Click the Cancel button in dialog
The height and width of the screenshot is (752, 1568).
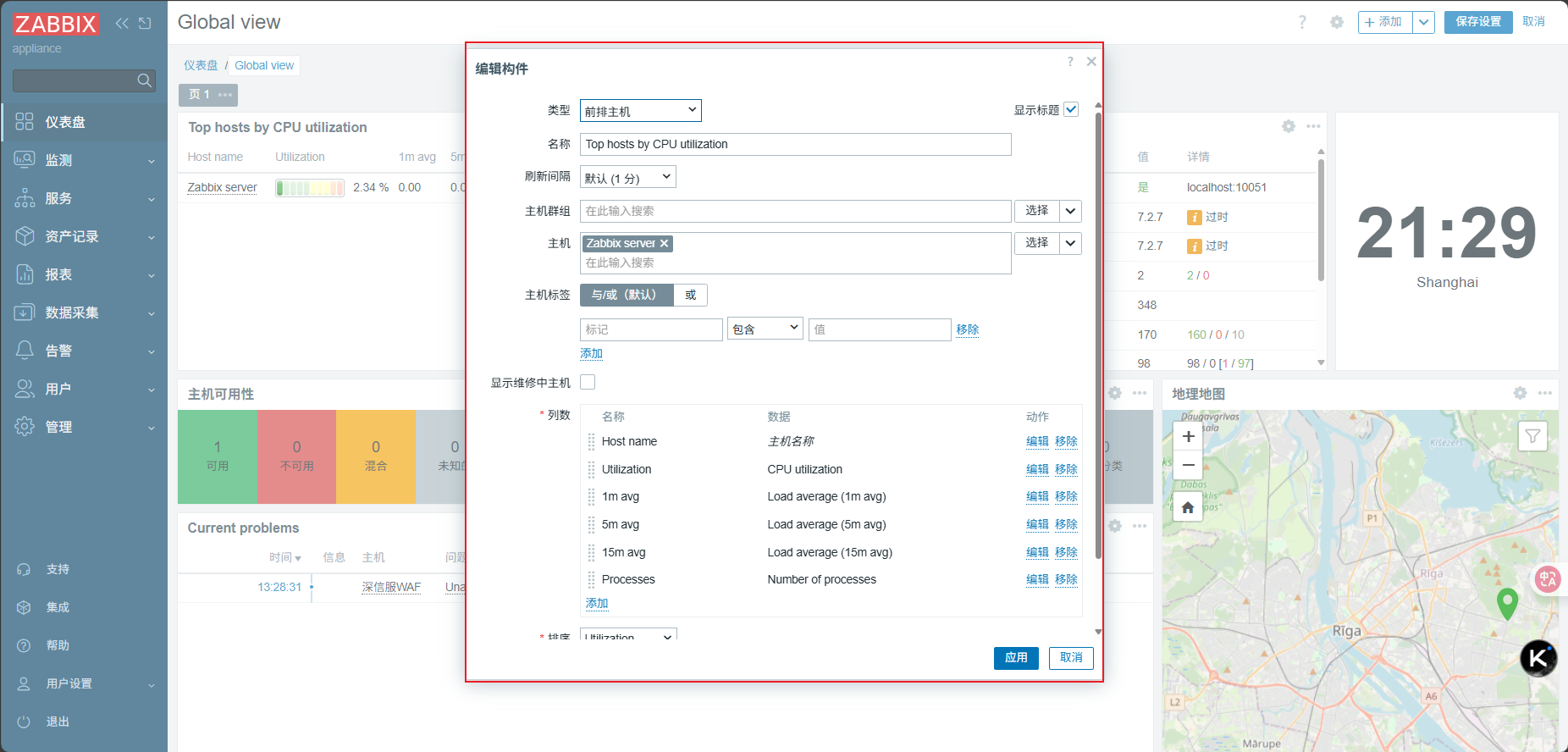point(1071,658)
